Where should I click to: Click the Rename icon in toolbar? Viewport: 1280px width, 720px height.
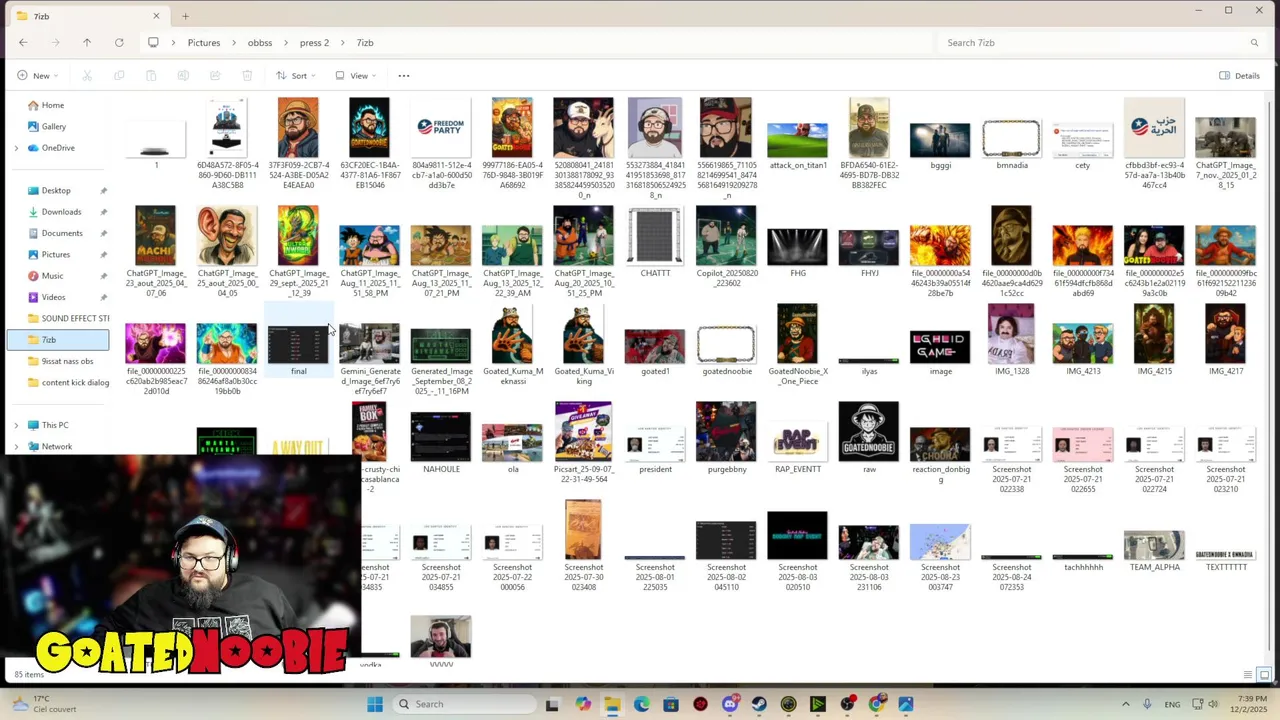coord(183,76)
